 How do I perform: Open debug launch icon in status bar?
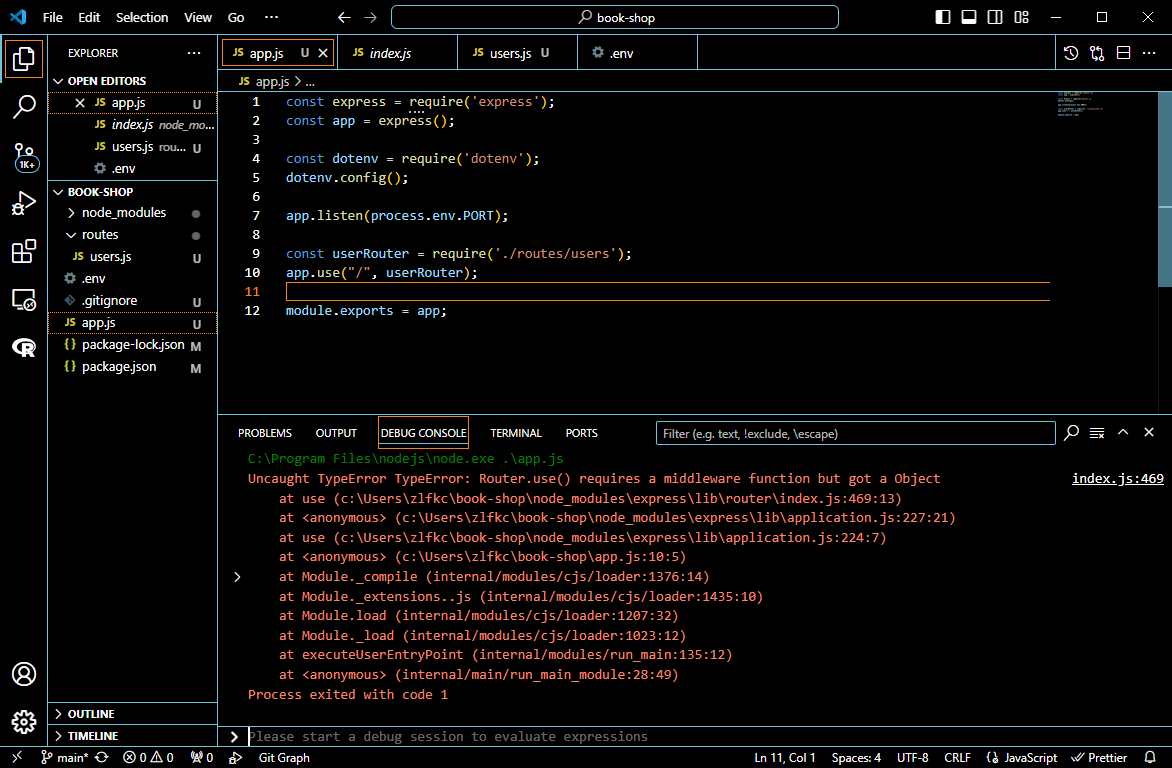(x=235, y=758)
